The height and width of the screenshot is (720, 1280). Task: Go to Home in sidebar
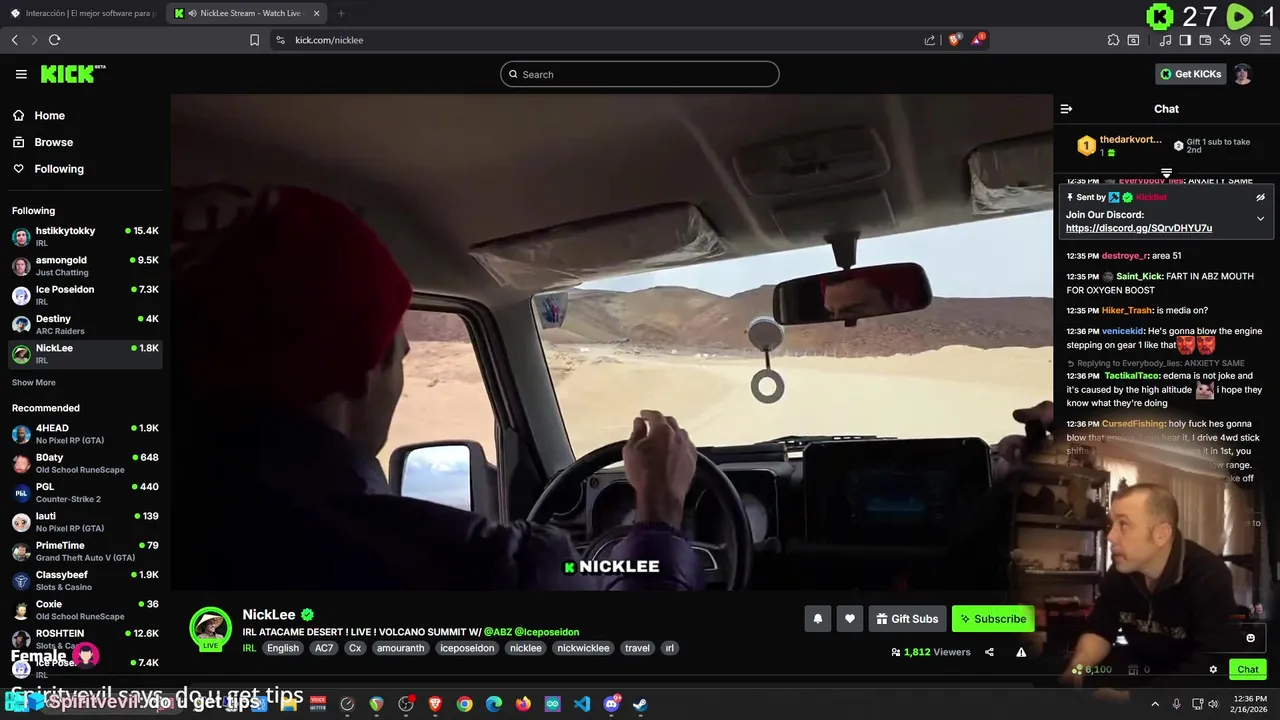coord(85,115)
